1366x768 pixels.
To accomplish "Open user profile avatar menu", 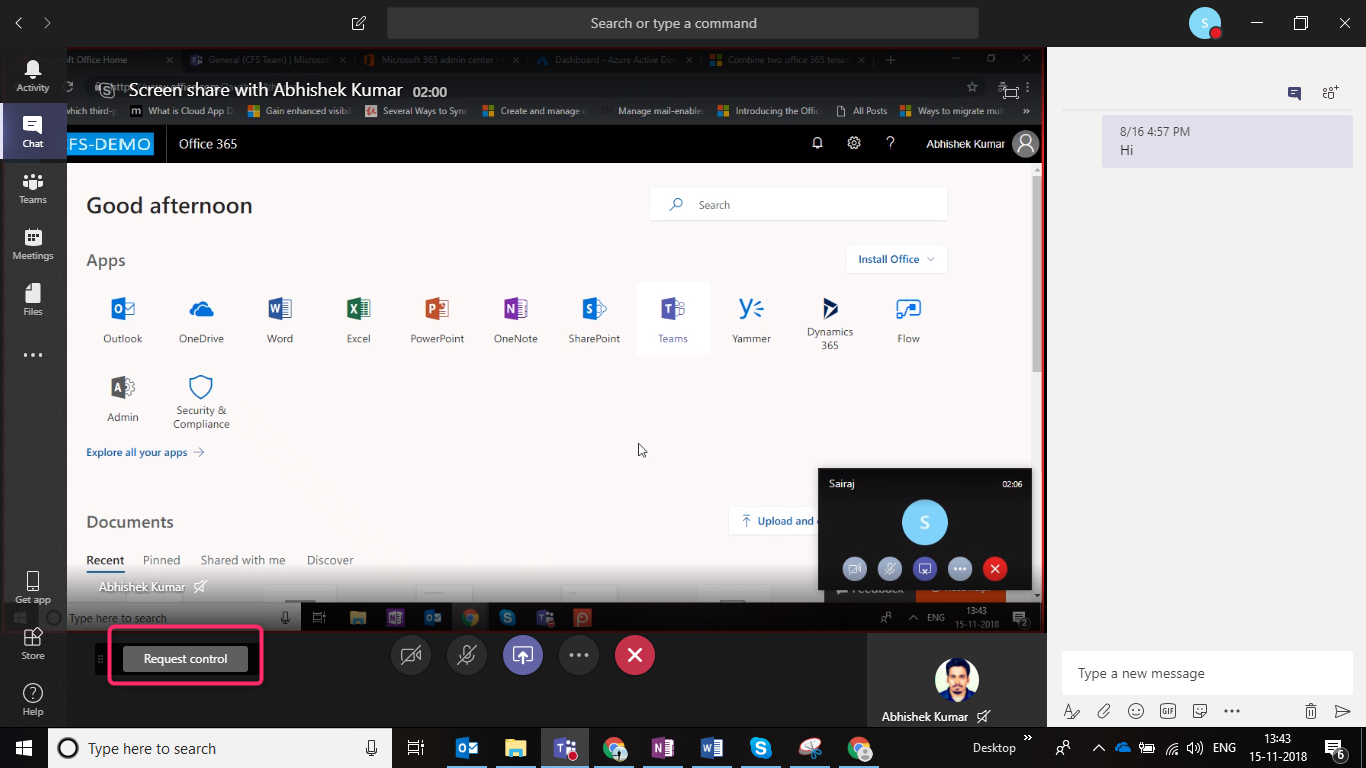I will click(x=1205, y=23).
